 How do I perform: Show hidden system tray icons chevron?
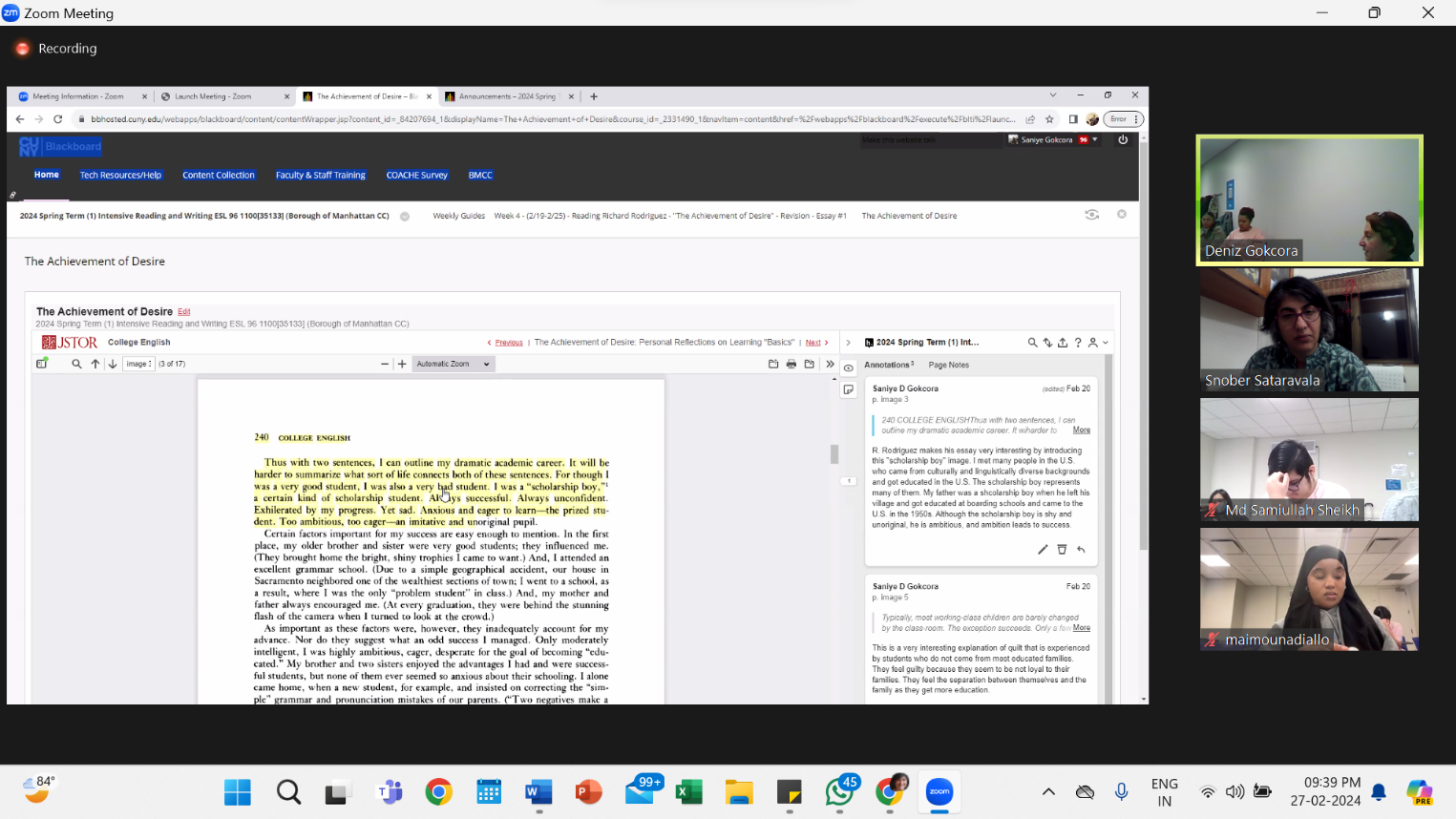[x=1048, y=791]
